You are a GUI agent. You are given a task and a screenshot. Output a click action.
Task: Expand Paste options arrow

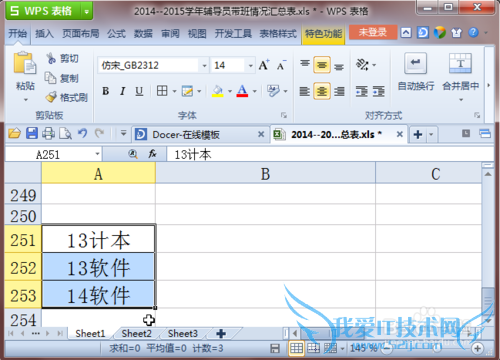tap(26, 100)
